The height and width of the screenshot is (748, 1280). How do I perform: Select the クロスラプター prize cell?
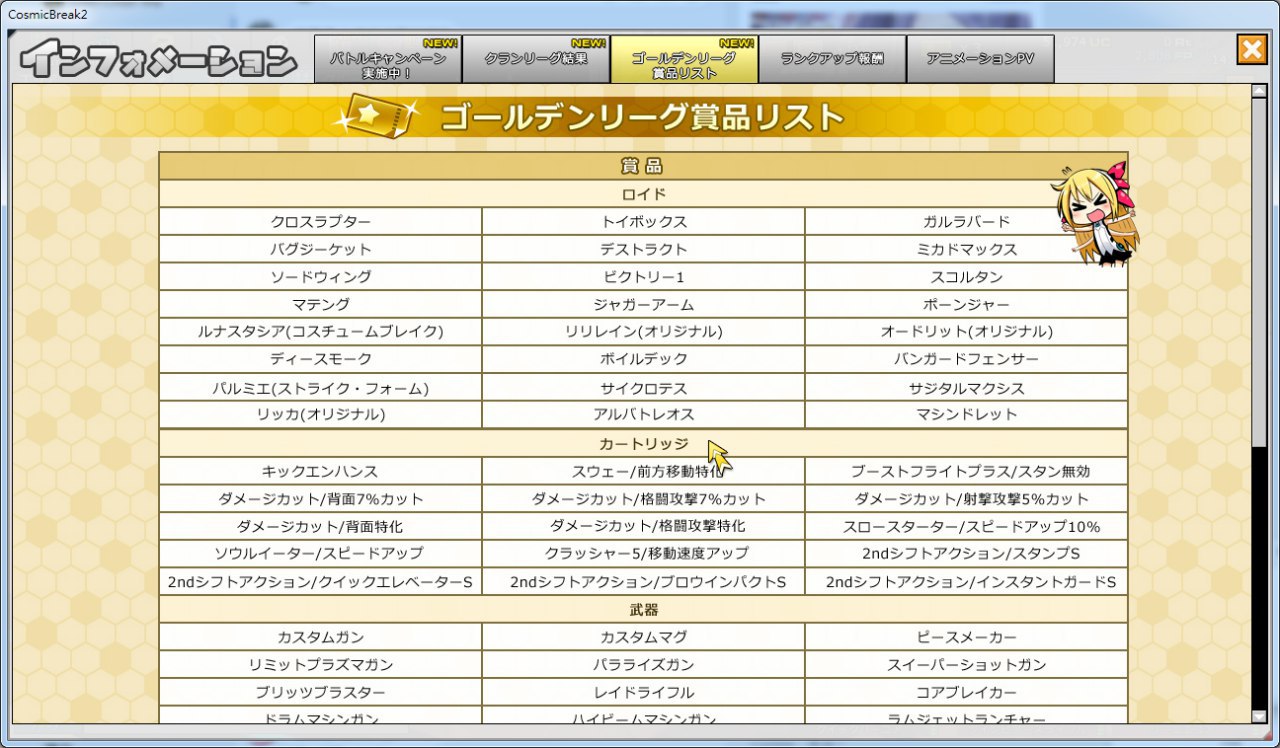320,222
